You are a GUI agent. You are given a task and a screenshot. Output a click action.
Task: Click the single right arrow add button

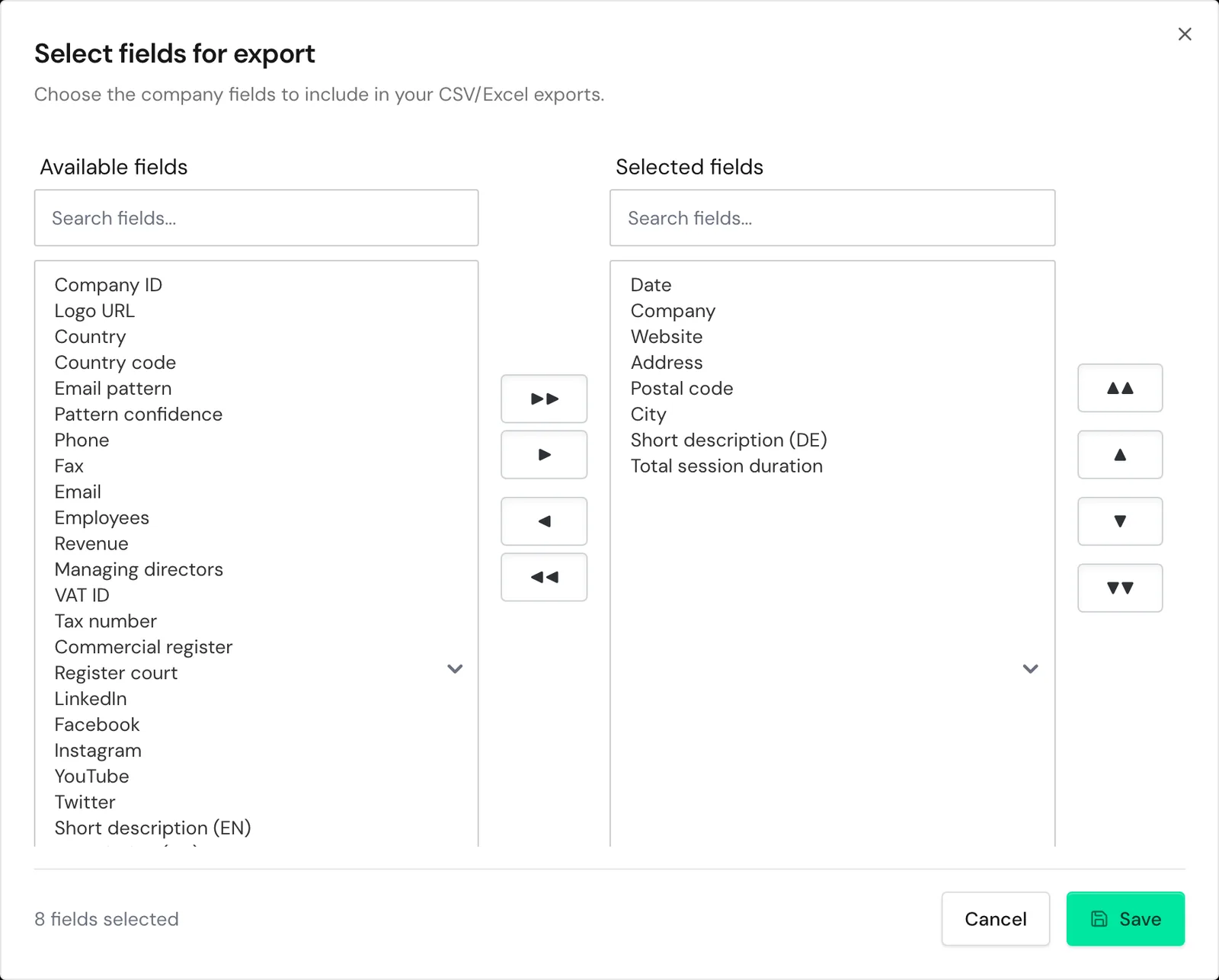tap(544, 455)
